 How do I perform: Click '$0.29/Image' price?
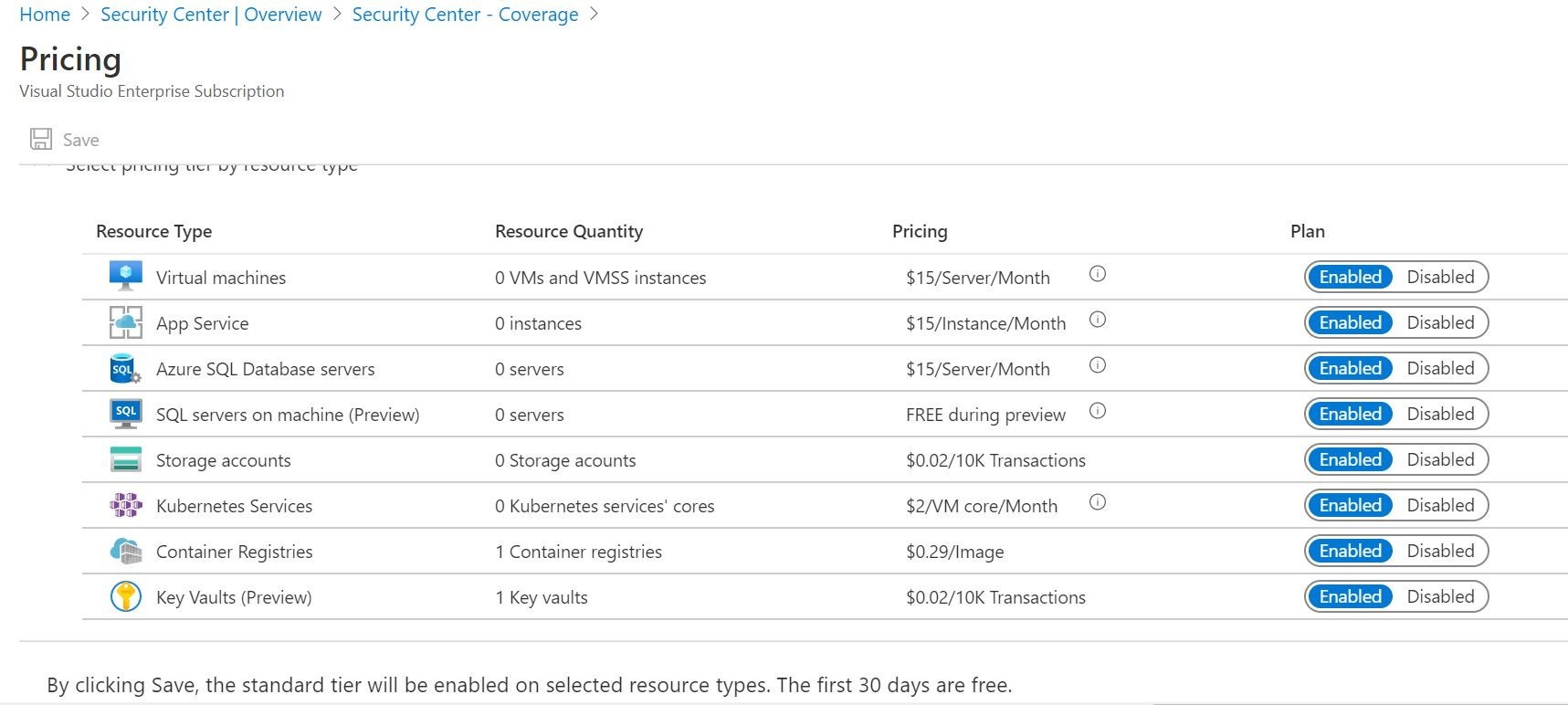[x=955, y=552]
